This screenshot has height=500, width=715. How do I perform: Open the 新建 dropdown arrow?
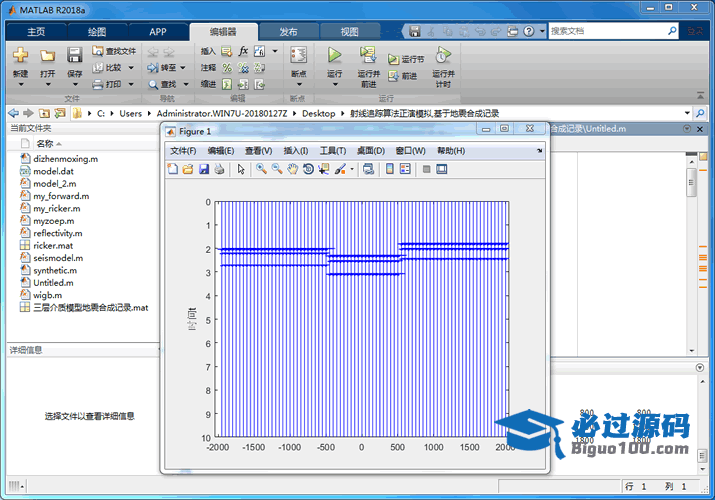point(21,85)
